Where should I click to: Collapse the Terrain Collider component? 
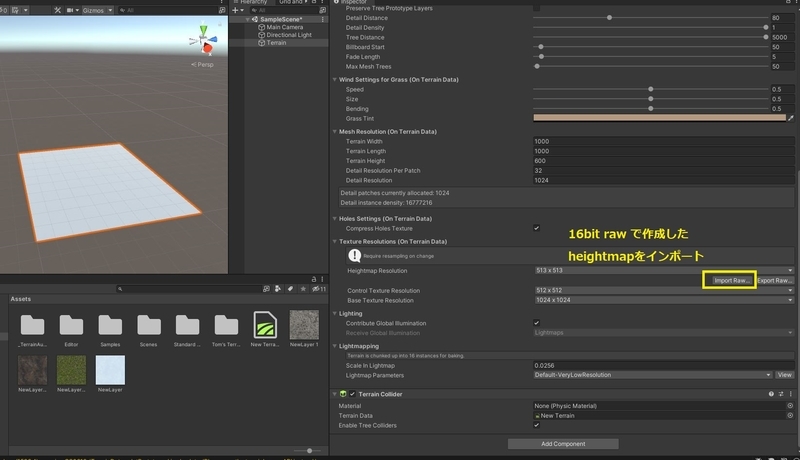[335, 394]
